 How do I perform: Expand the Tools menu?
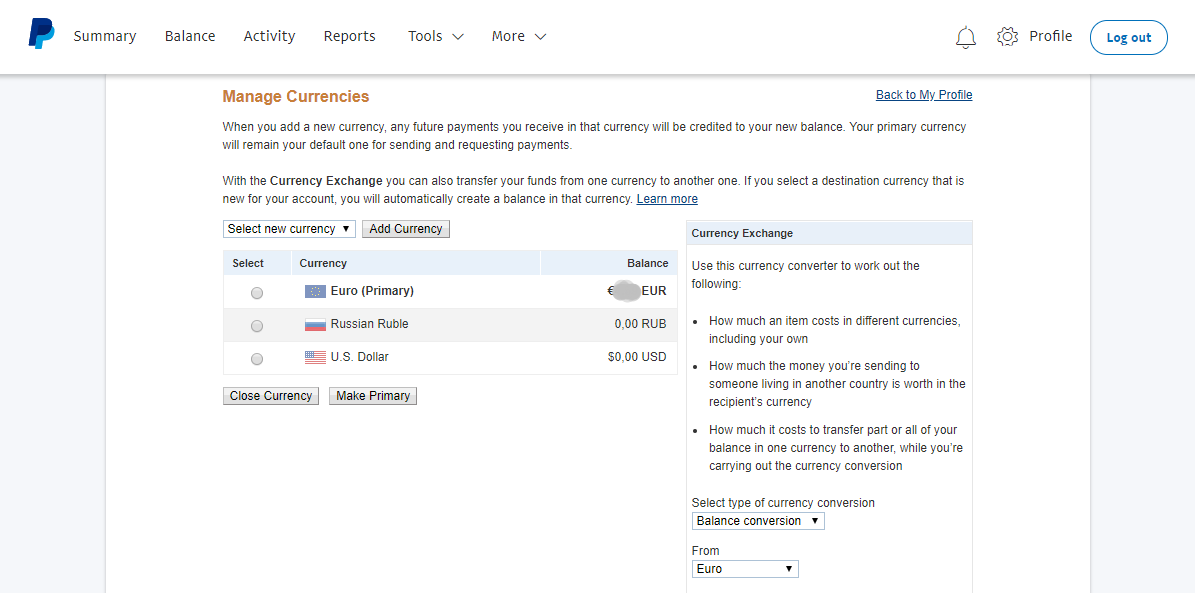coord(436,36)
